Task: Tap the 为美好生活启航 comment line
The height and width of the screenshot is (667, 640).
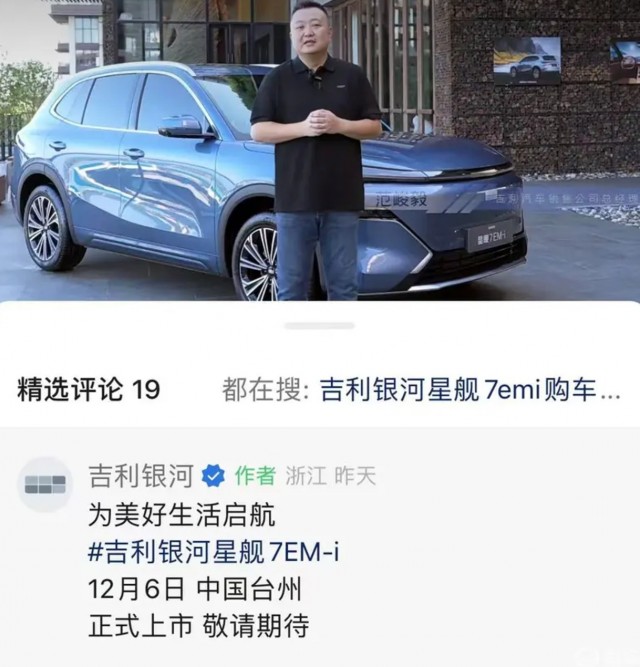Action: click(182, 515)
